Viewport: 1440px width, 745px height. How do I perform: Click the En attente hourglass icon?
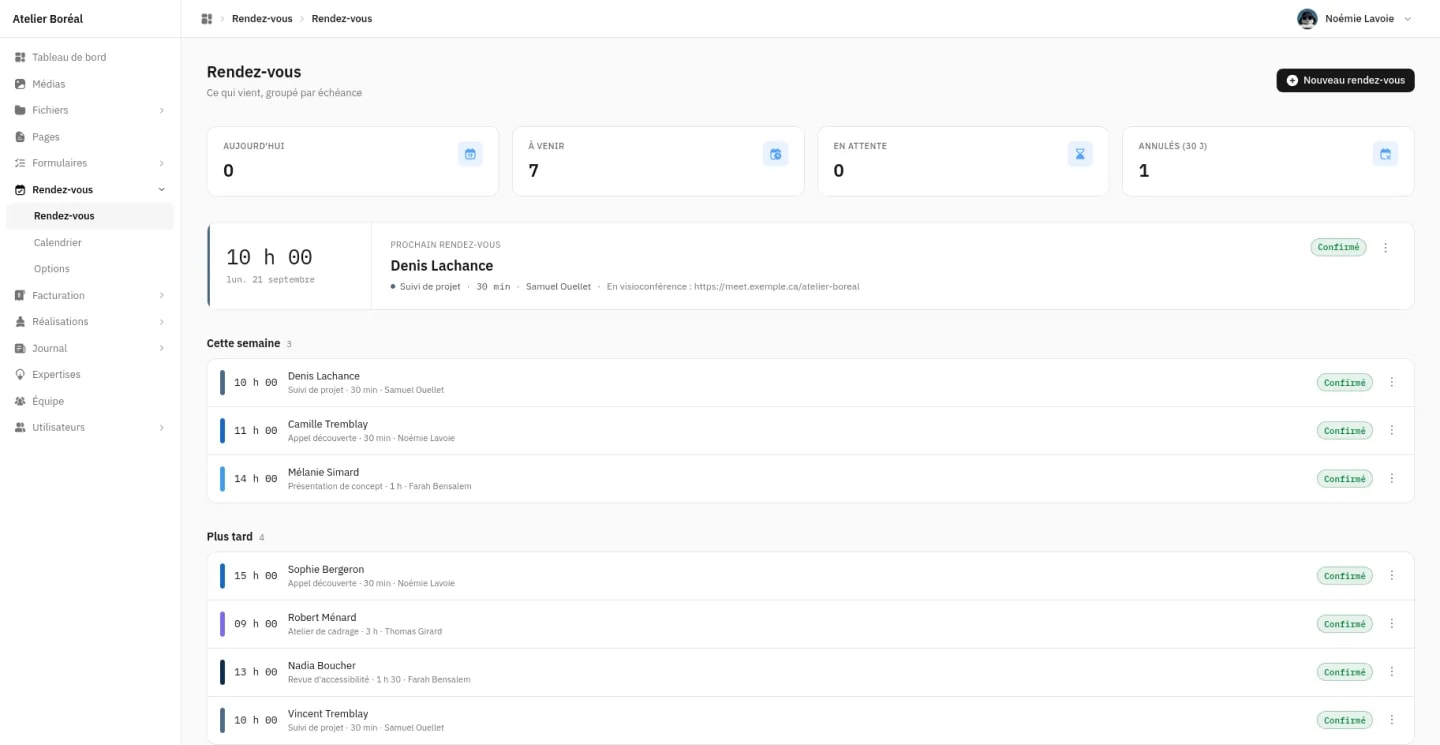(1080, 154)
